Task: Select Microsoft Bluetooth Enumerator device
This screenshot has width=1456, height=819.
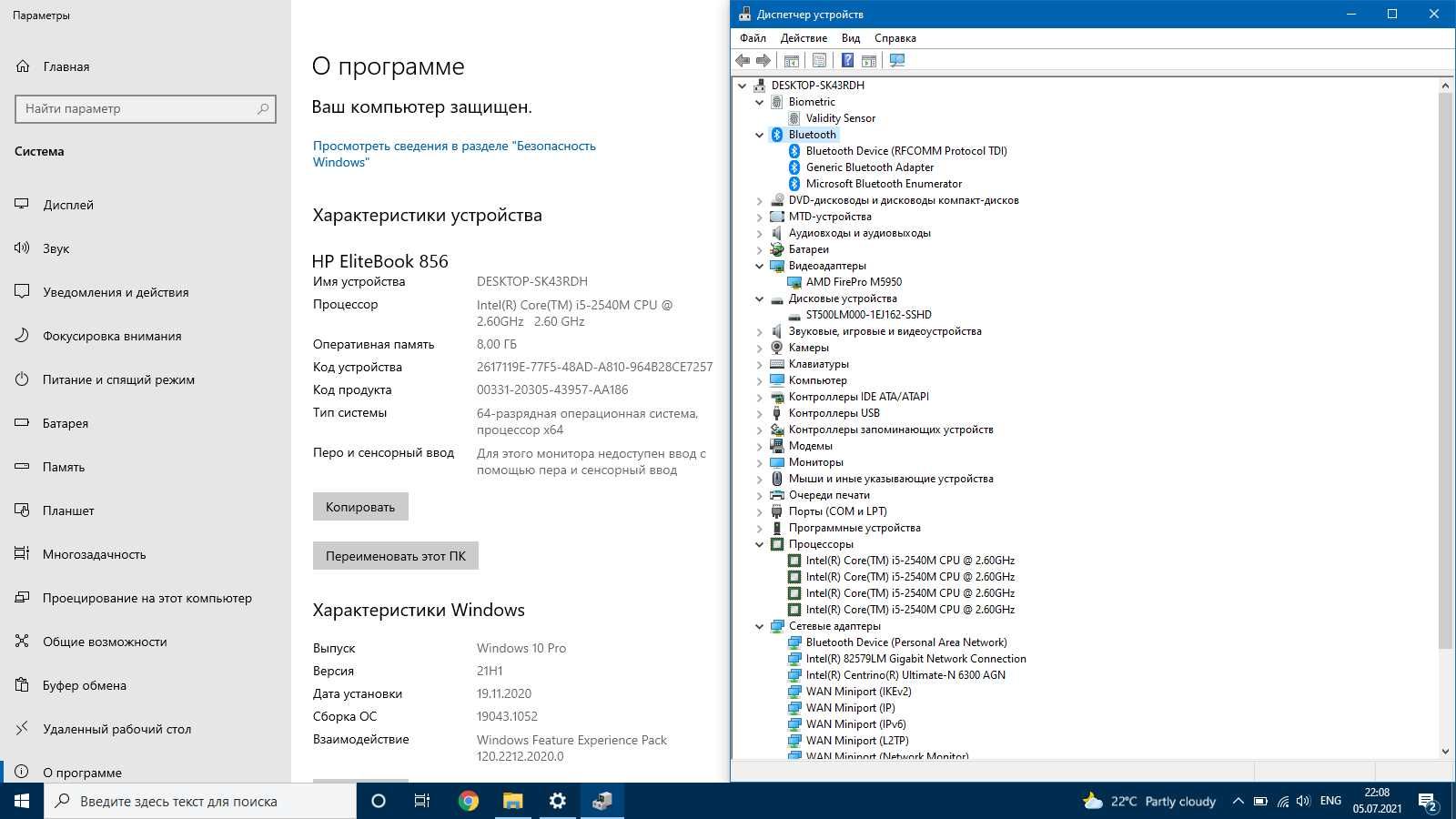Action: point(884,184)
